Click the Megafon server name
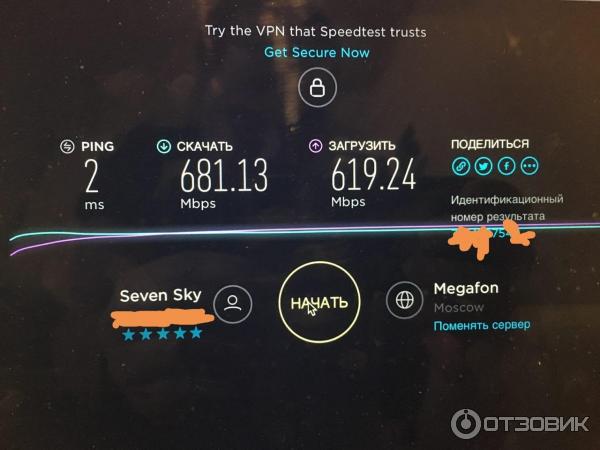Screen dimensions: 600x450 466,288
